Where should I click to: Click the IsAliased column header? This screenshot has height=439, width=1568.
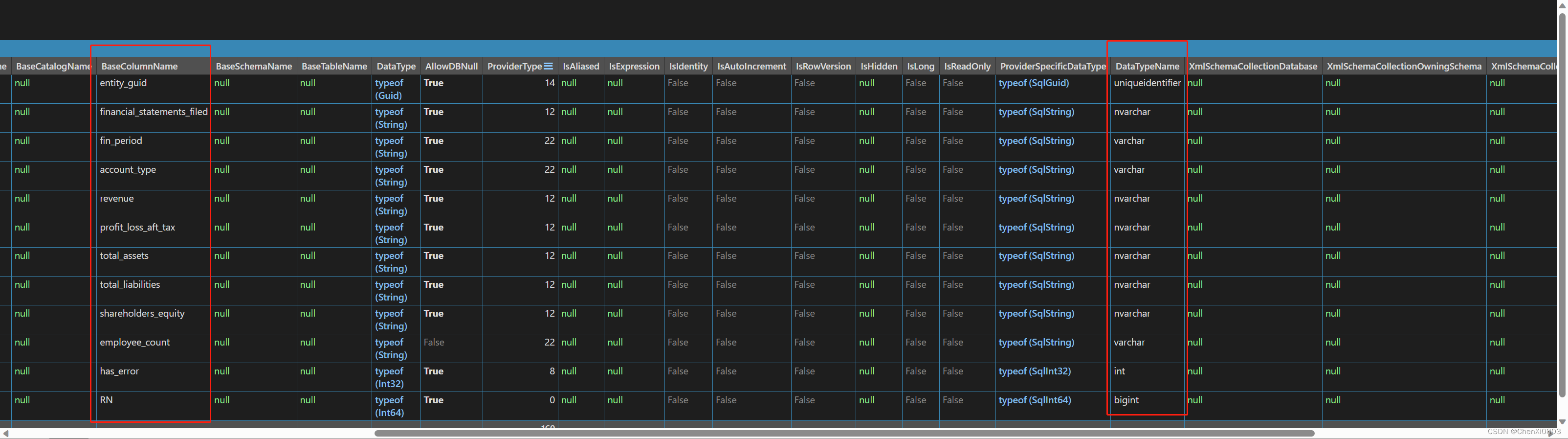click(x=581, y=67)
